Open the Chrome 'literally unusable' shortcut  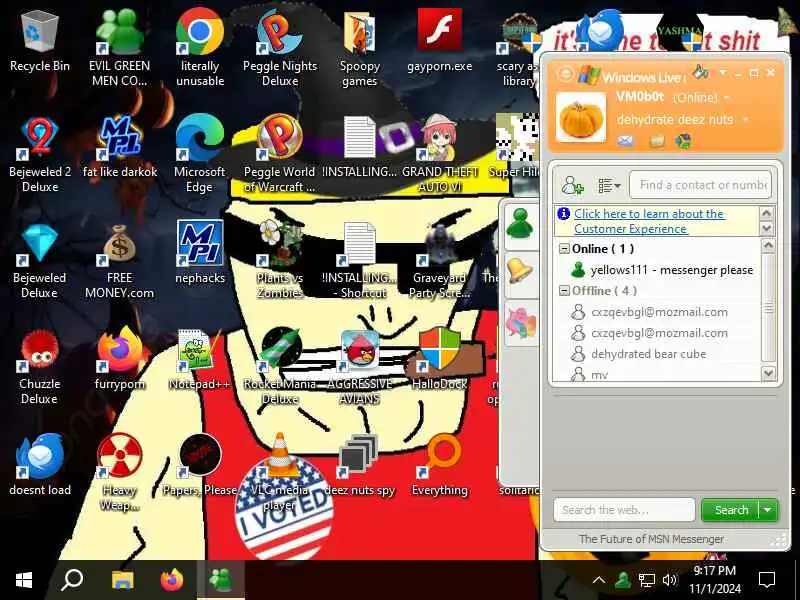[199, 49]
